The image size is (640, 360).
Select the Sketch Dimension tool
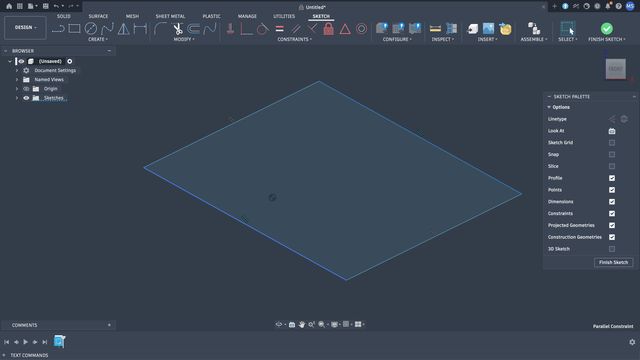pyautogui.click(x=140, y=29)
